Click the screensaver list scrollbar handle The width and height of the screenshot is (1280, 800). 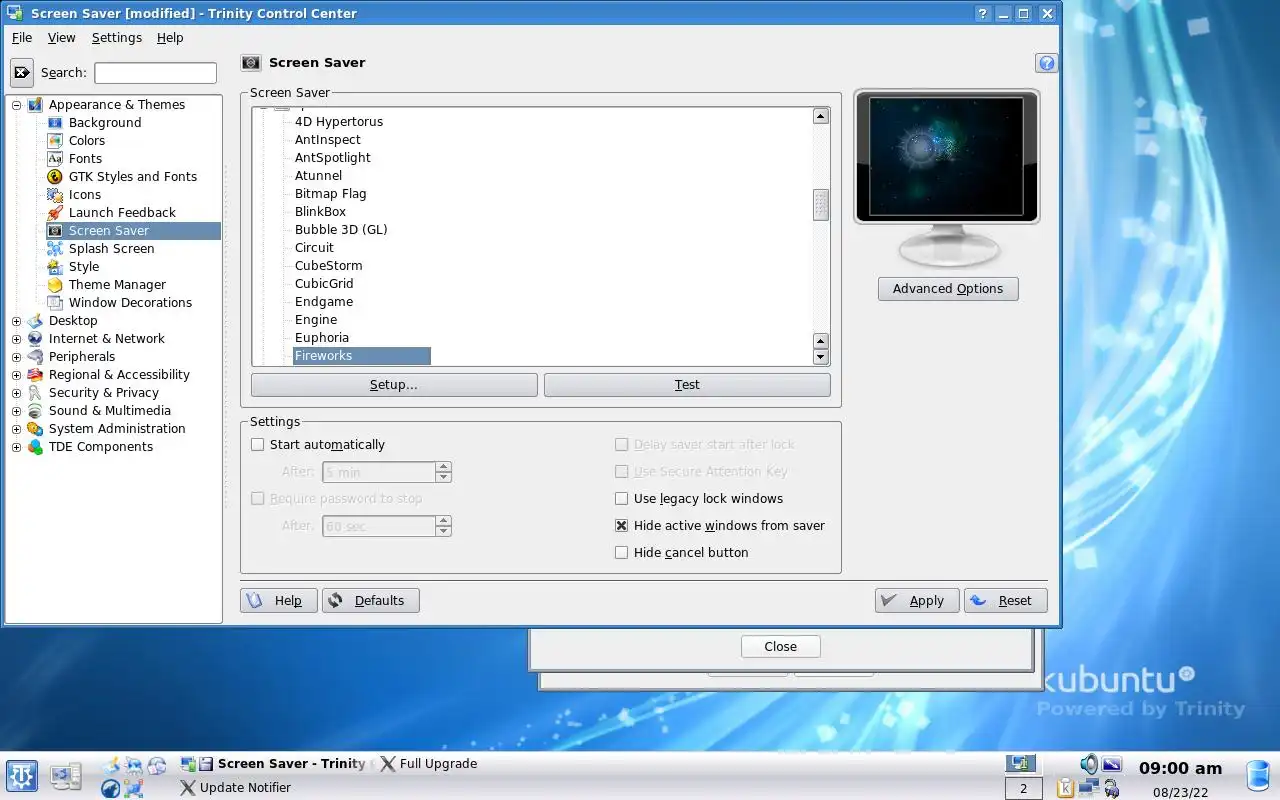tap(821, 205)
